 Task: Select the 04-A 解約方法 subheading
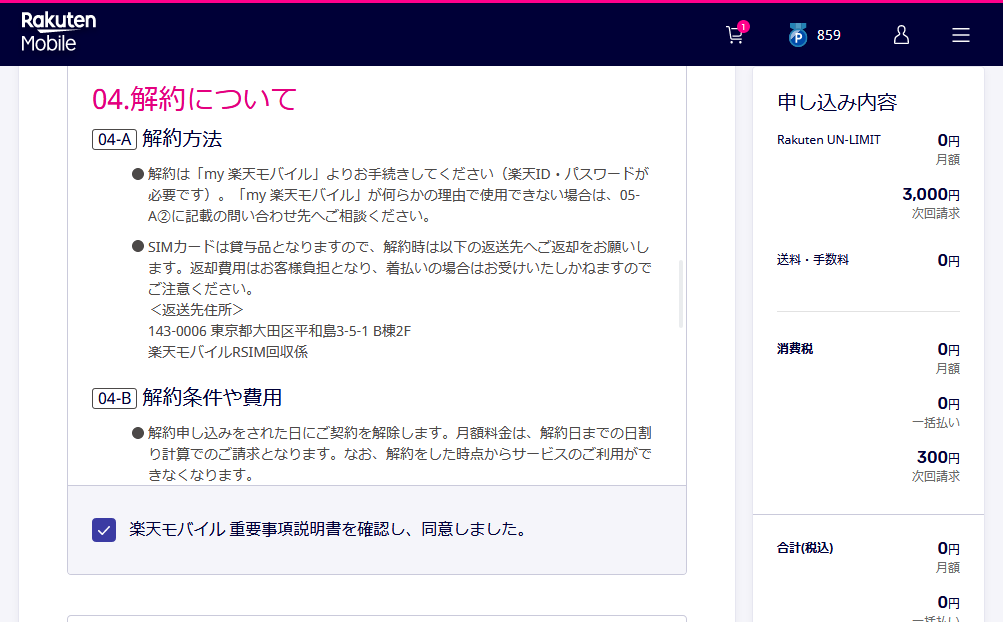(x=157, y=139)
